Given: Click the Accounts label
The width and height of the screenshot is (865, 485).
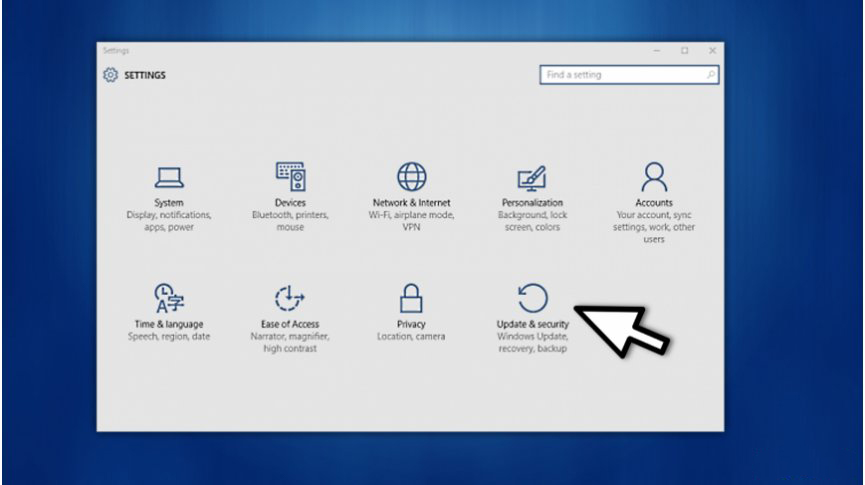Looking at the screenshot, I should click(654, 202).
